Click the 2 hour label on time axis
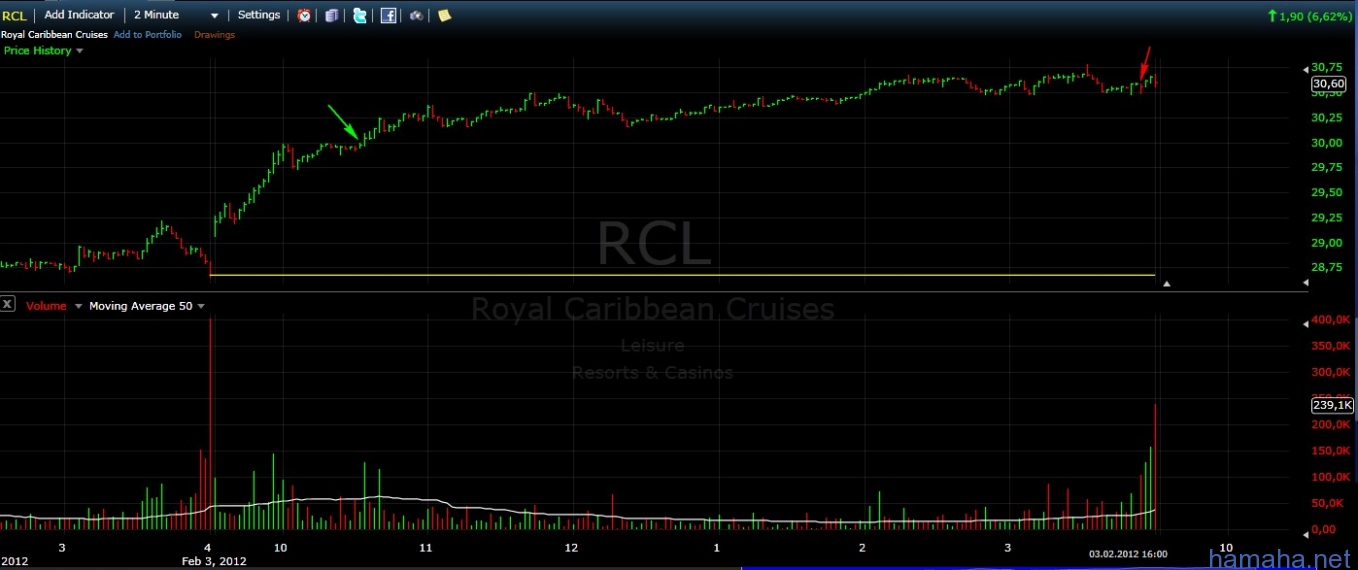 [862, 548]
